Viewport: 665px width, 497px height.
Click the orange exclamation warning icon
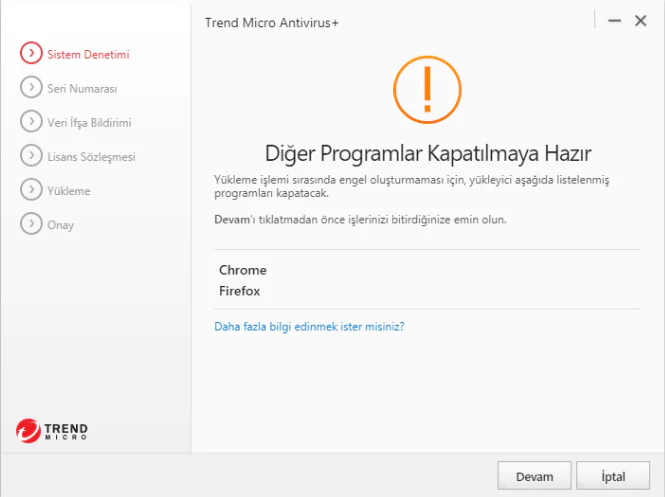[427, 89]
